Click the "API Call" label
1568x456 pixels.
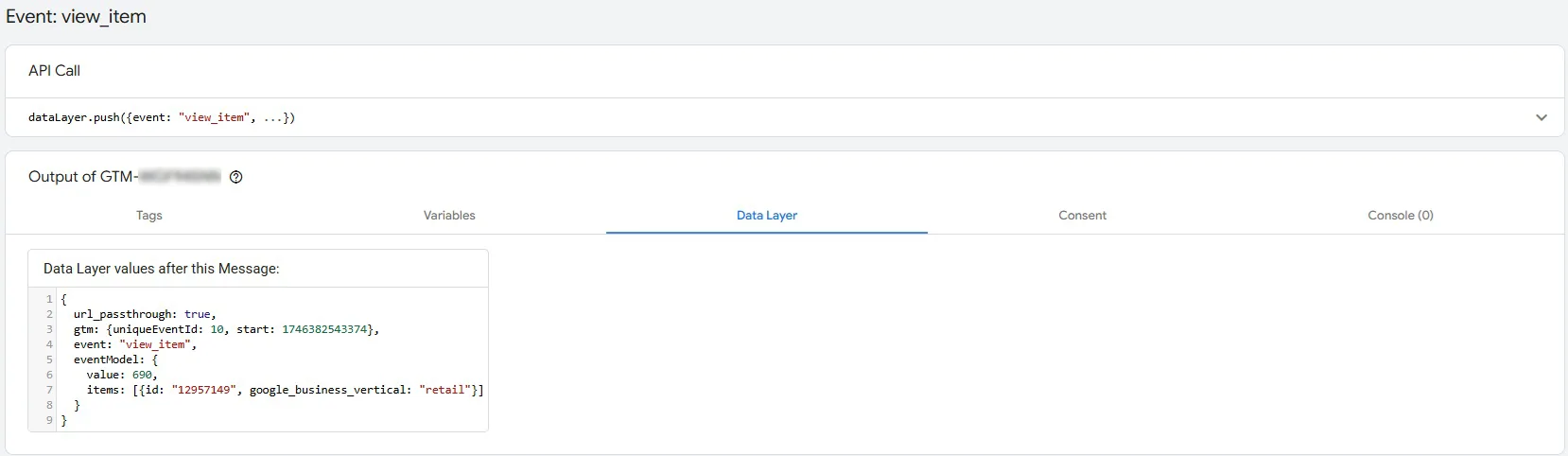click(54, 71)
